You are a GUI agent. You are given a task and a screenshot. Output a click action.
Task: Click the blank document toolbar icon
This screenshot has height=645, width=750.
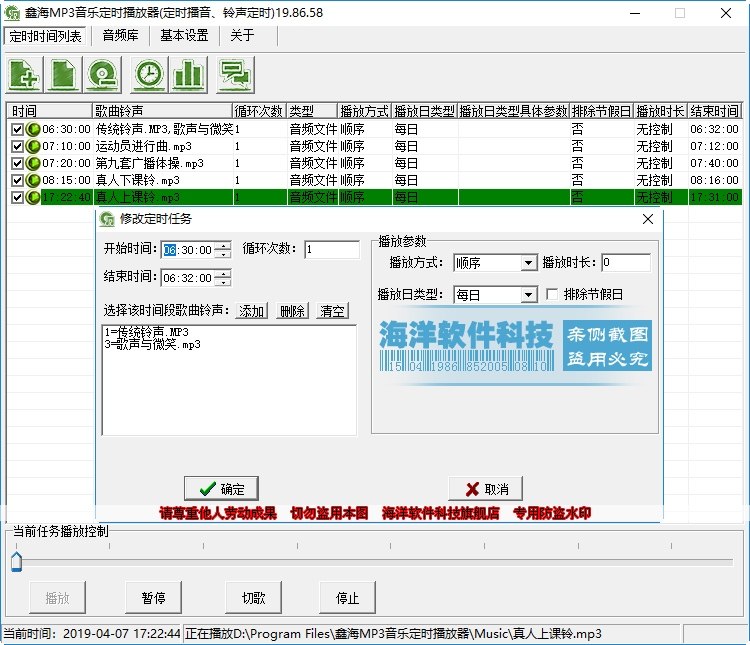pos(63,75)
